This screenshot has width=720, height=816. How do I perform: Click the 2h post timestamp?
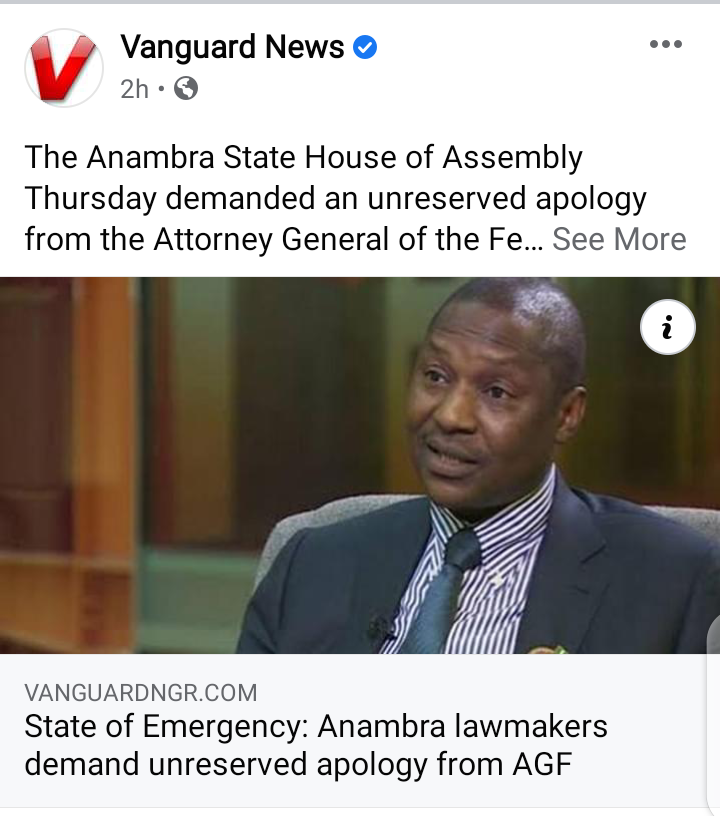pyautogui.click(x=134, y=89)
